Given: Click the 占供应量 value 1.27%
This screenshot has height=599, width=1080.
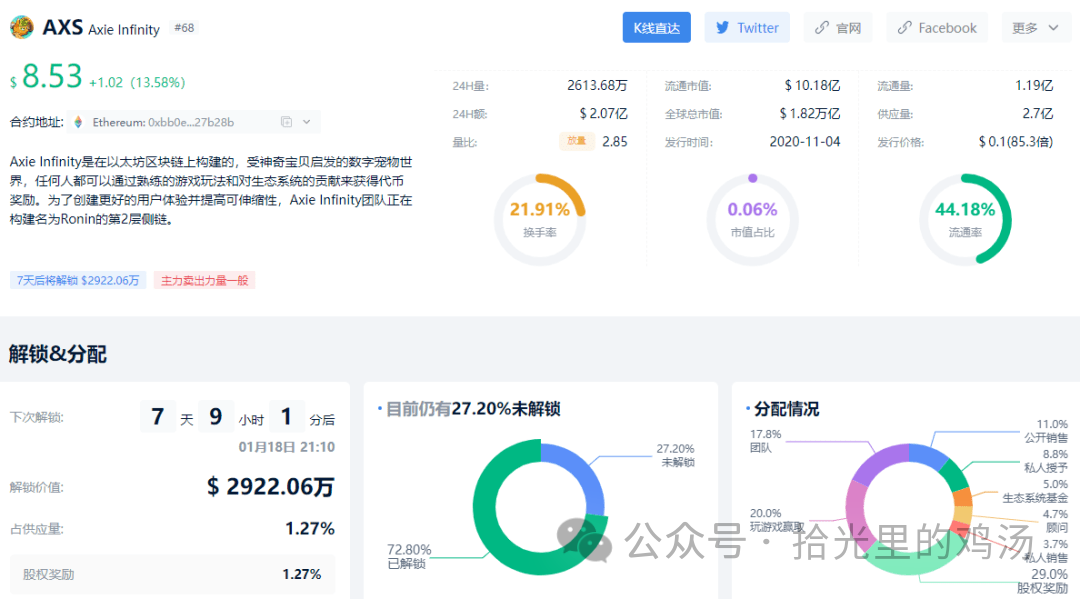Looking at the screenshot, I should tap(310, 529).
